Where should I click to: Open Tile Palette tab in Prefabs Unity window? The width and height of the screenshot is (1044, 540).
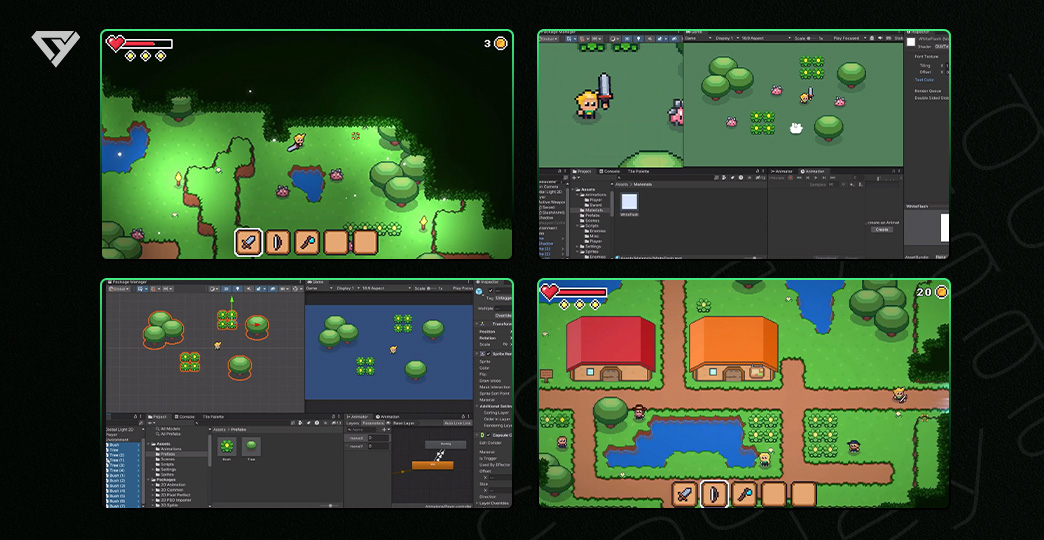[x=213, y=417]
